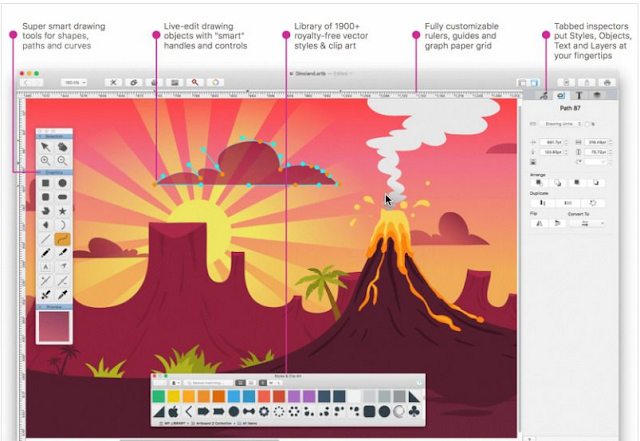Open the color wheel toolbar button
The width and height of the screenshot is (640, 441).
216,82
